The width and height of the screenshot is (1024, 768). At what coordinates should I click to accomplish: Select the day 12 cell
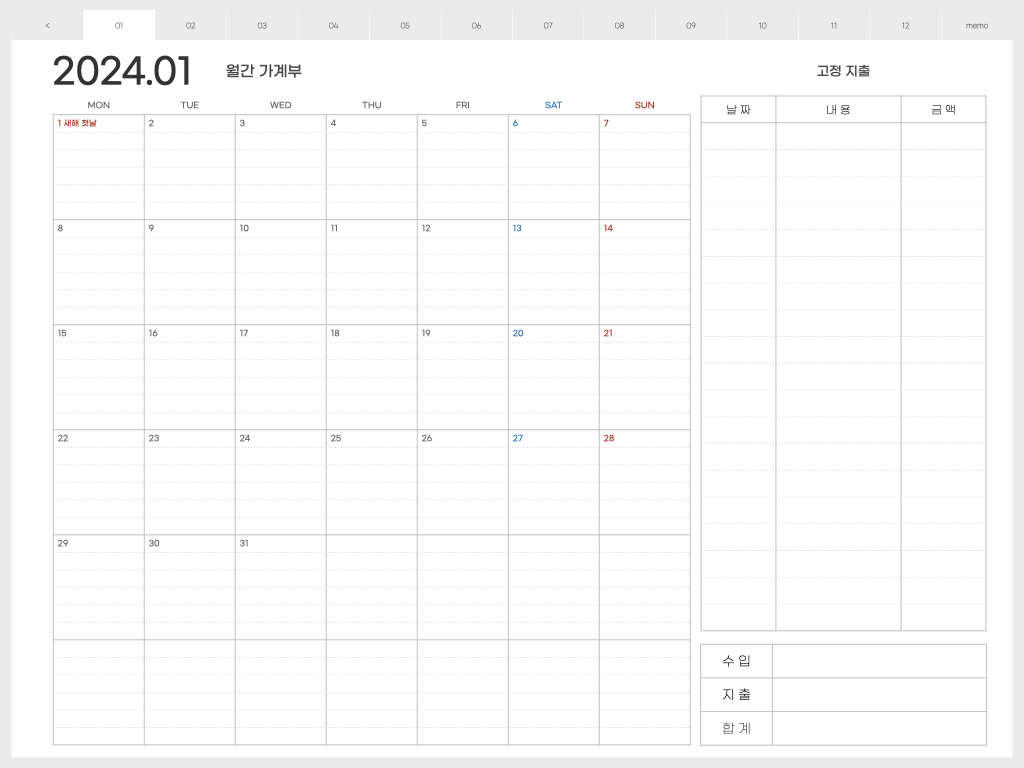click(462, 272)
